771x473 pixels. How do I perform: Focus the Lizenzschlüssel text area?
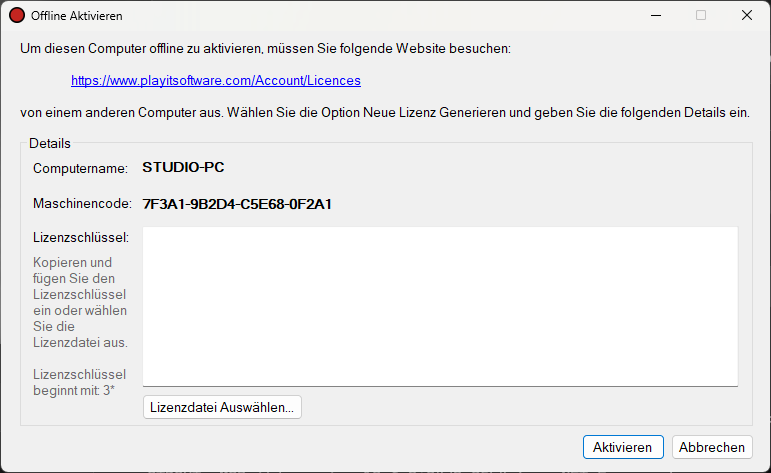click(440, 306)
